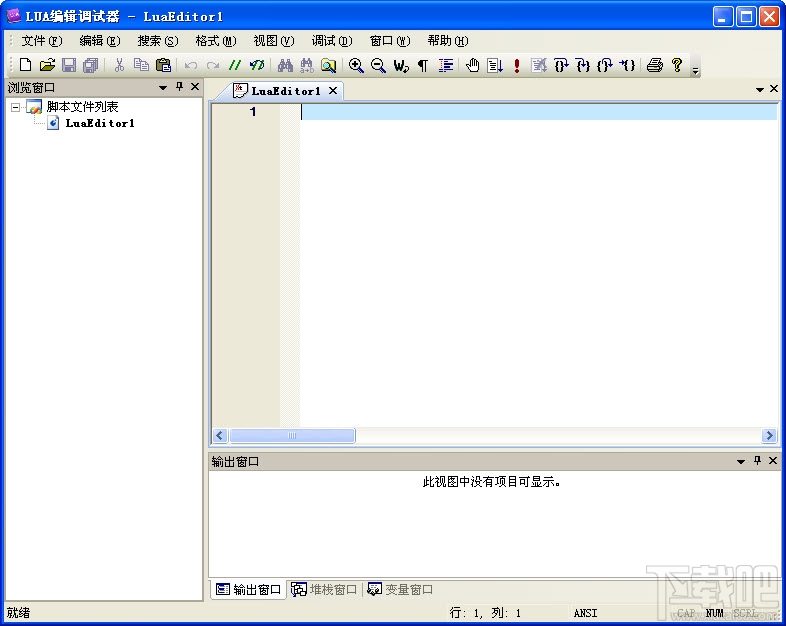This screenshot has height=626, width=786.
Task: Click the hand breakpoint icon
Action: click(473, 65)
